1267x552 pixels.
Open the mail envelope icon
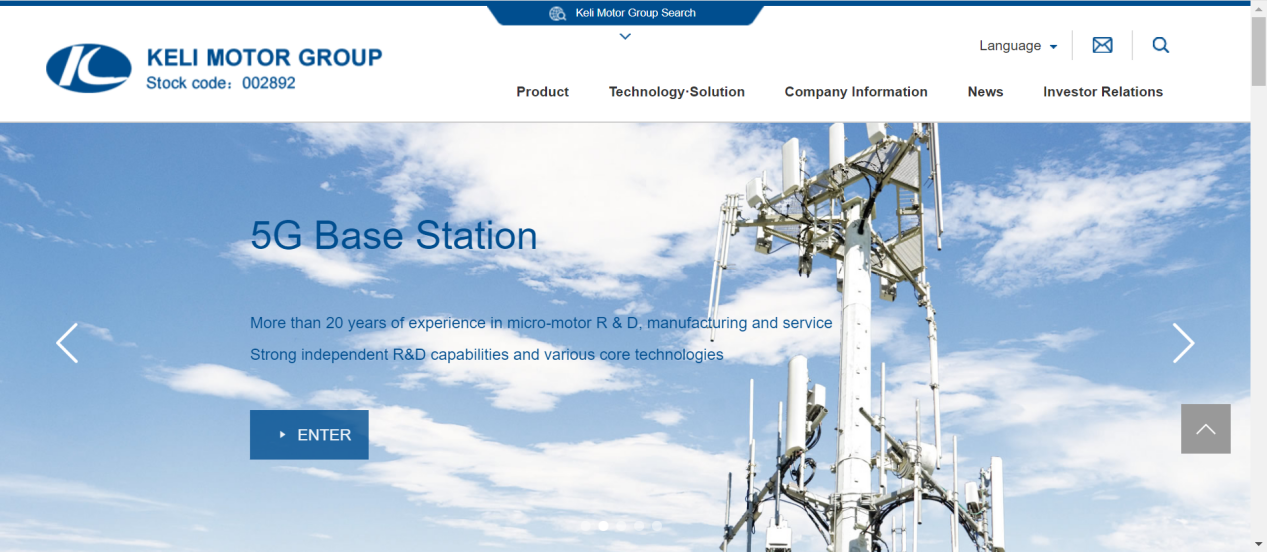coord(1102,45)
